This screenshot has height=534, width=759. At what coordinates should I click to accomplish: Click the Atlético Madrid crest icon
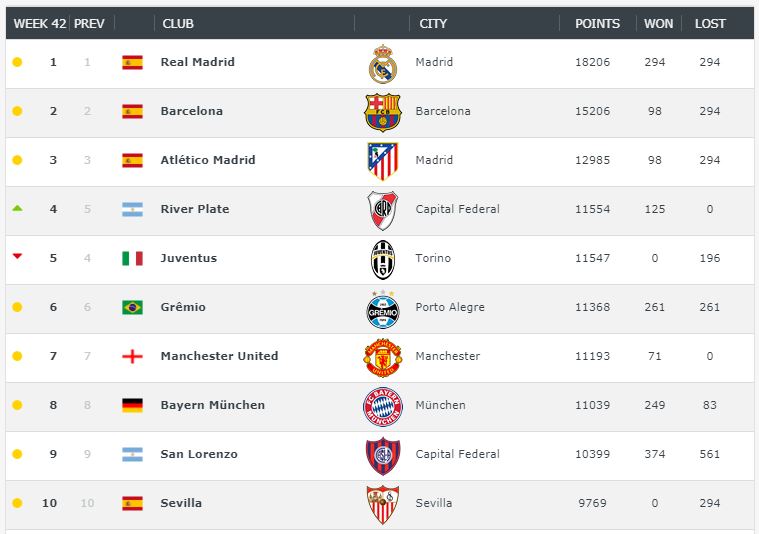tap(383, 161)
